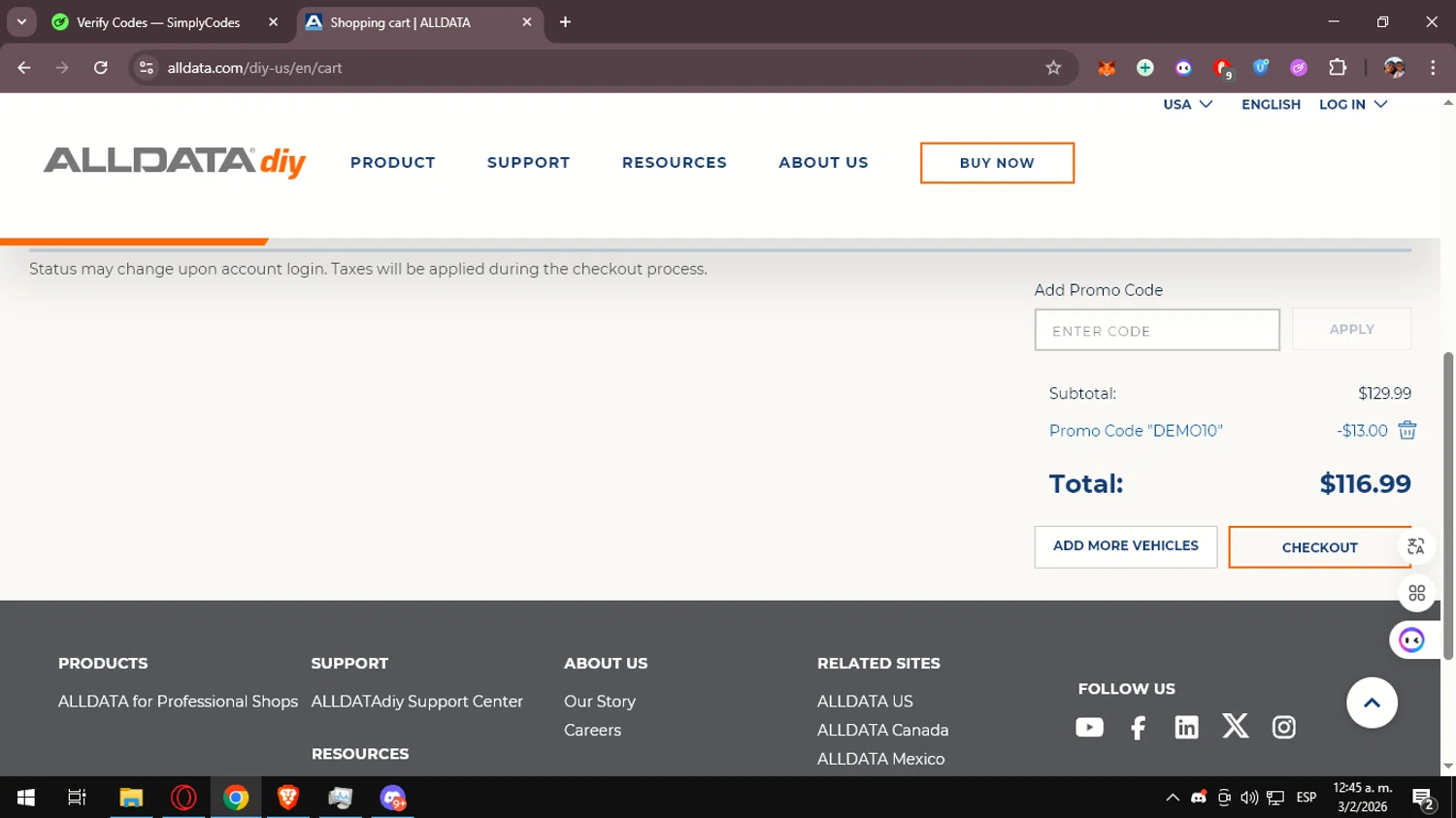Expand the LOG IN dropdown

tap(1353, 104)
